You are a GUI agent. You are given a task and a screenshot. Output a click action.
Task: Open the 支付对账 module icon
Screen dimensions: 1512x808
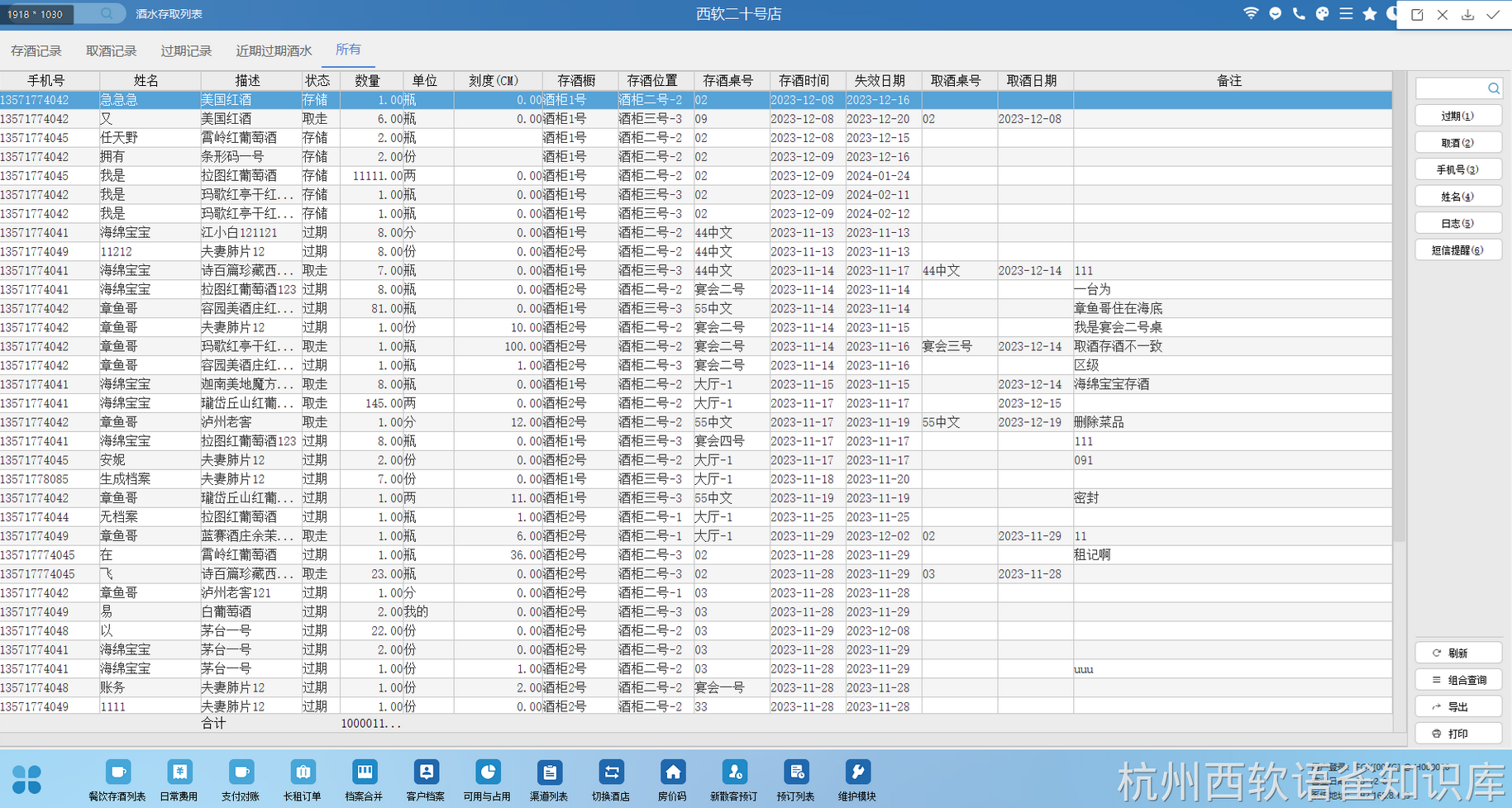tap(241, 772)
